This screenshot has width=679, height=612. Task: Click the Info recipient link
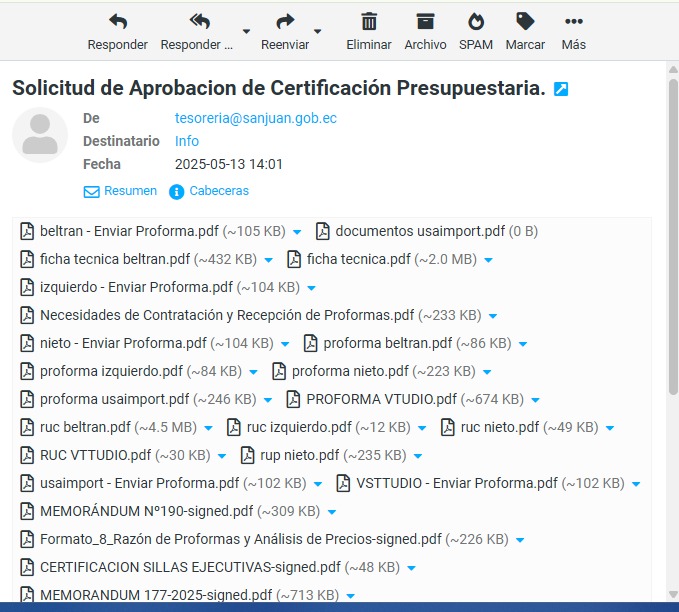187,141
